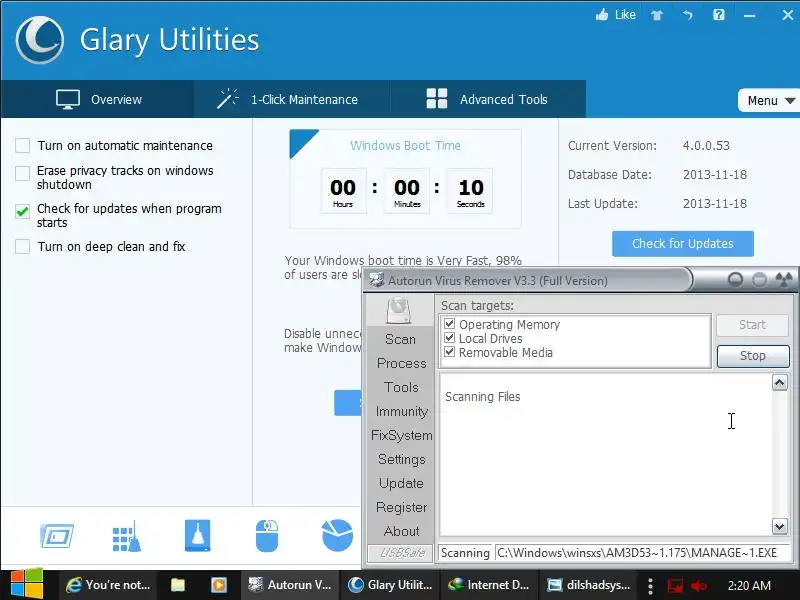Click the Stop scan button
Screen dimensions: 800x600
tap(753, 356)
